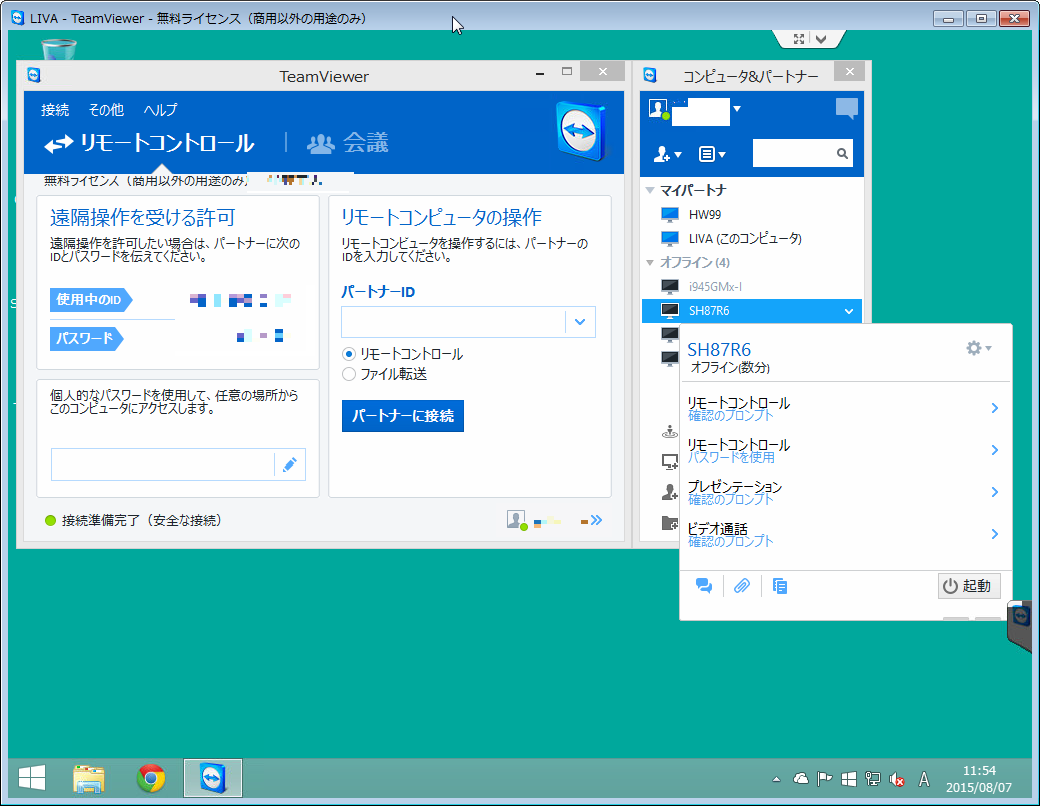Screen dimensions: 1040x806
Task: Click the account status icon in TeamViewer's footer
Action: click(x=517, y=520)
